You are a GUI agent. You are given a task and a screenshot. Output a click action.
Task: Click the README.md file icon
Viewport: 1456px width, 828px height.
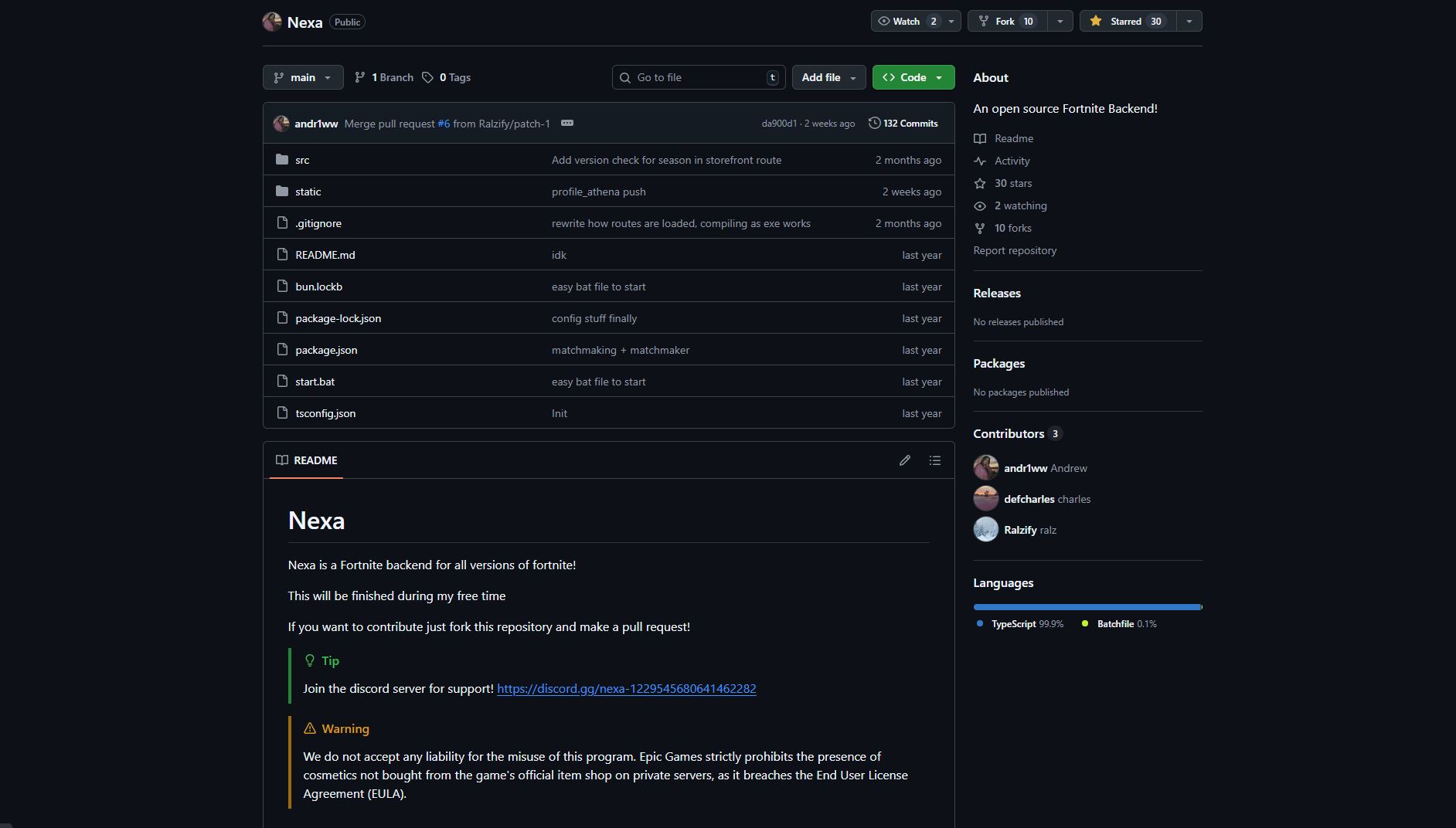point(282,255)
